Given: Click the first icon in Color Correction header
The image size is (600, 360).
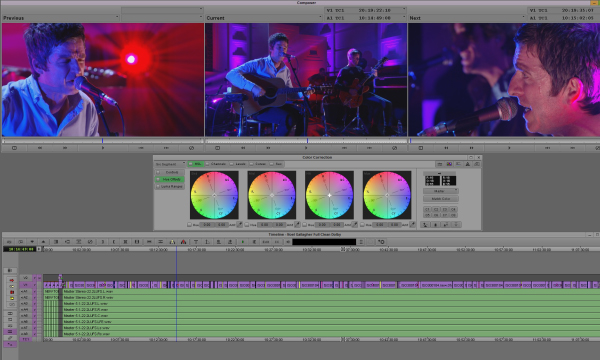Looking at the screenshot, I should (440, 164).
